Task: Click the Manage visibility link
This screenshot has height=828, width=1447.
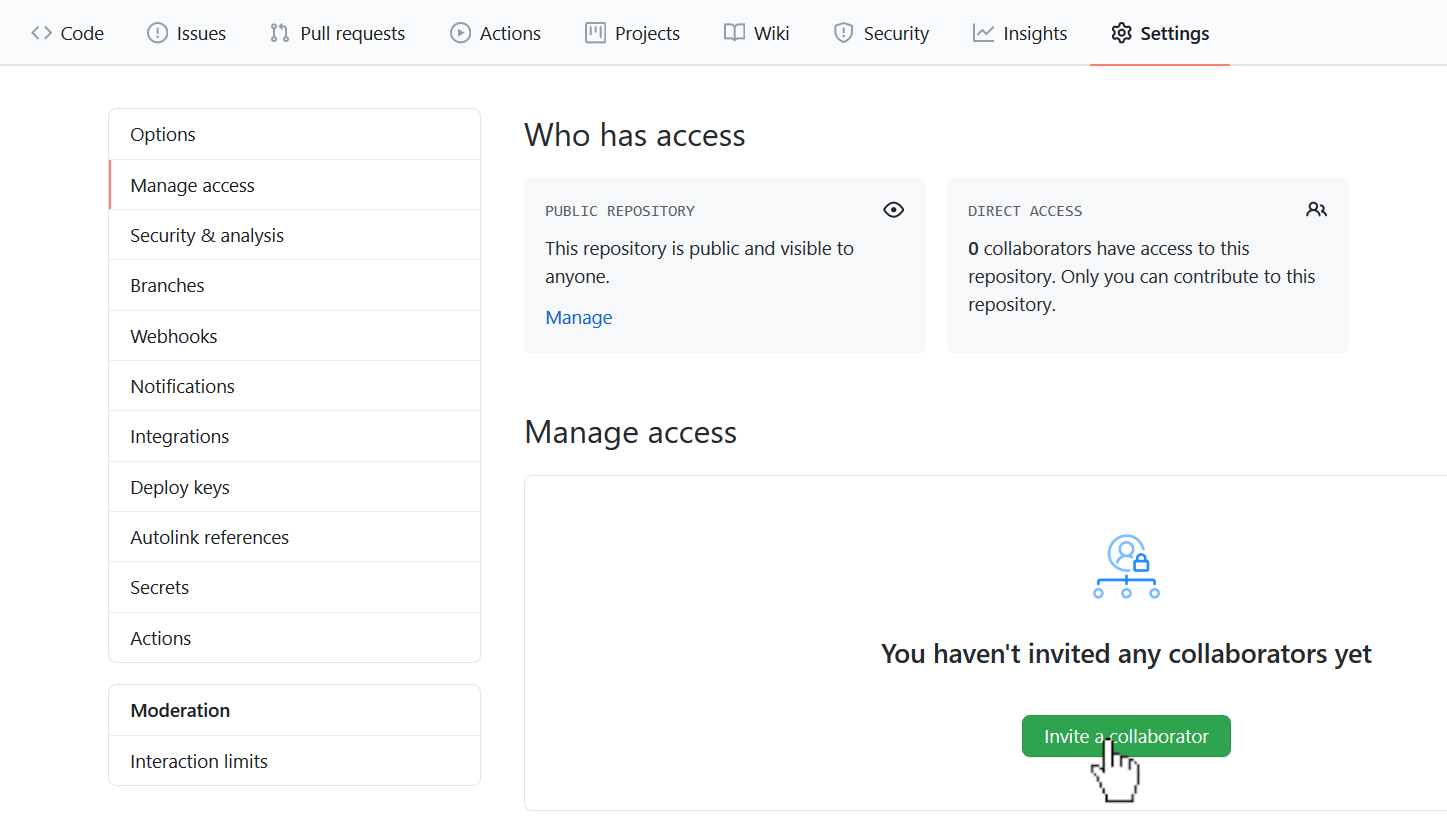Action: [x=579, y=317]
